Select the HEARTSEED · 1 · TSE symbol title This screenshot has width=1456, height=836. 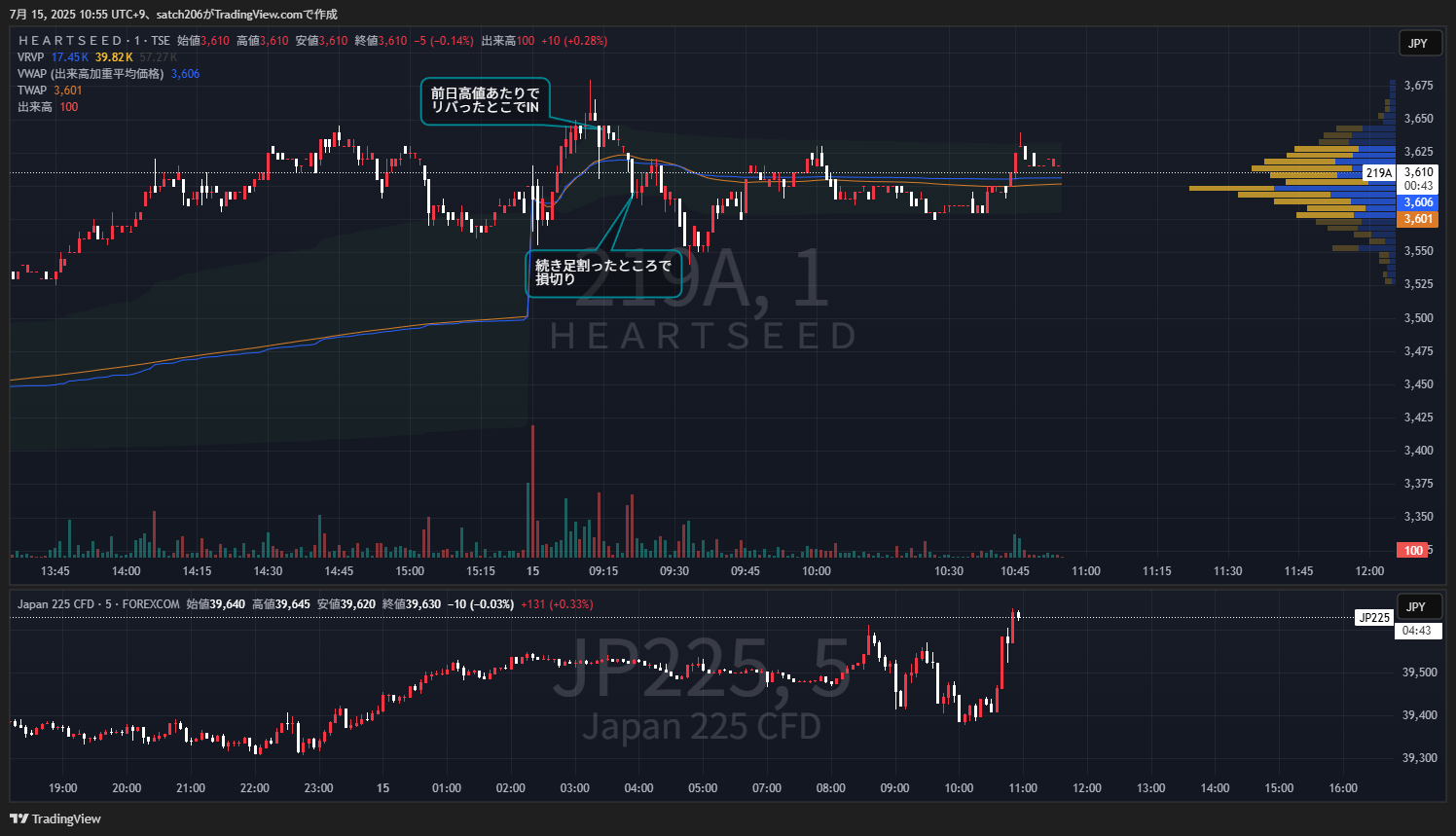(94, 41)
